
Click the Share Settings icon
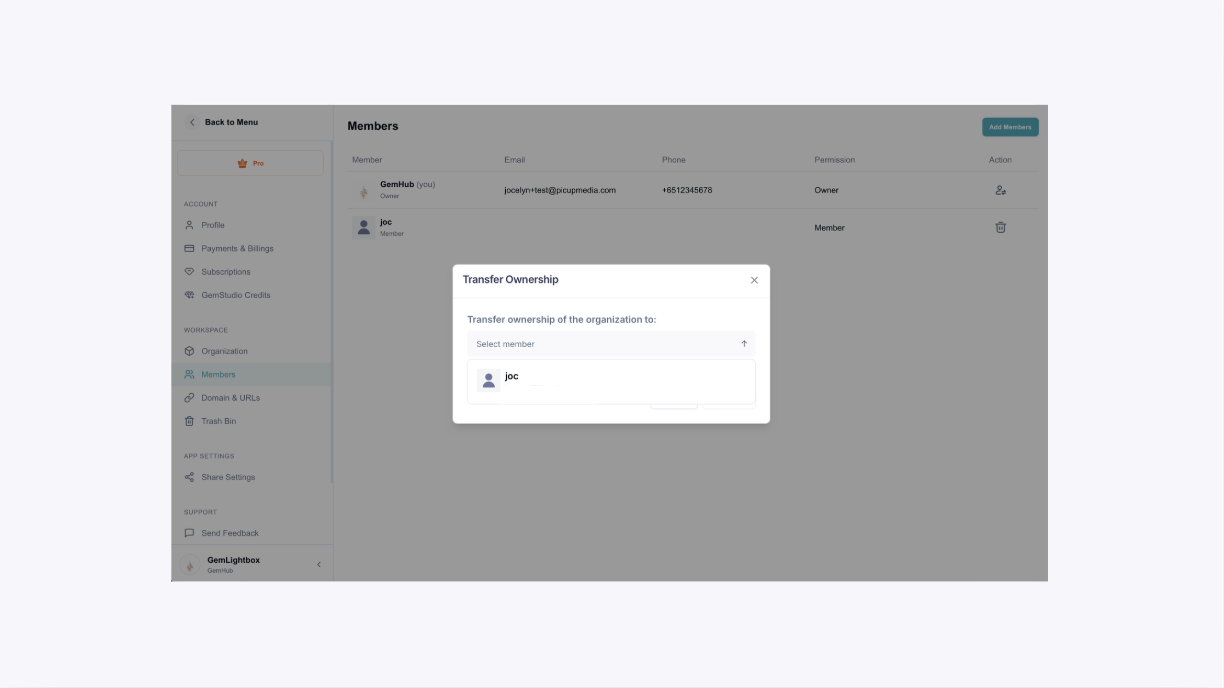(x=189, y=477)
